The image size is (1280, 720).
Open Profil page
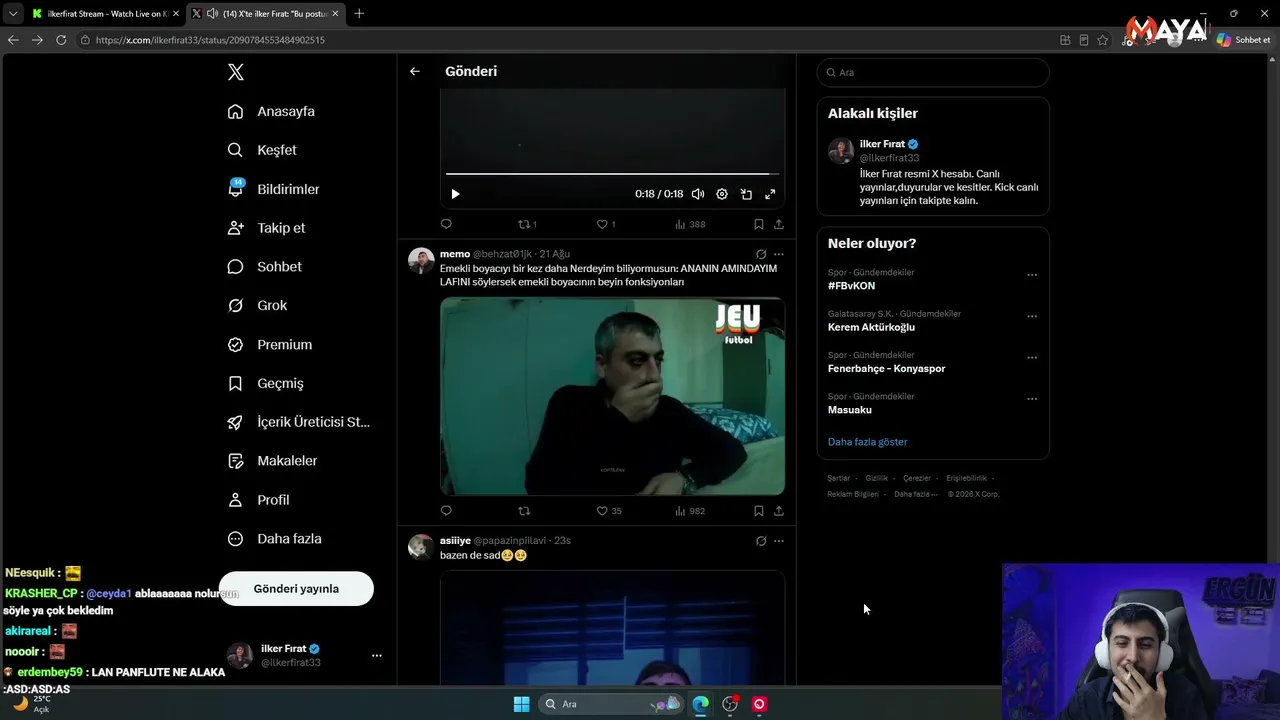tap(258, 500)
